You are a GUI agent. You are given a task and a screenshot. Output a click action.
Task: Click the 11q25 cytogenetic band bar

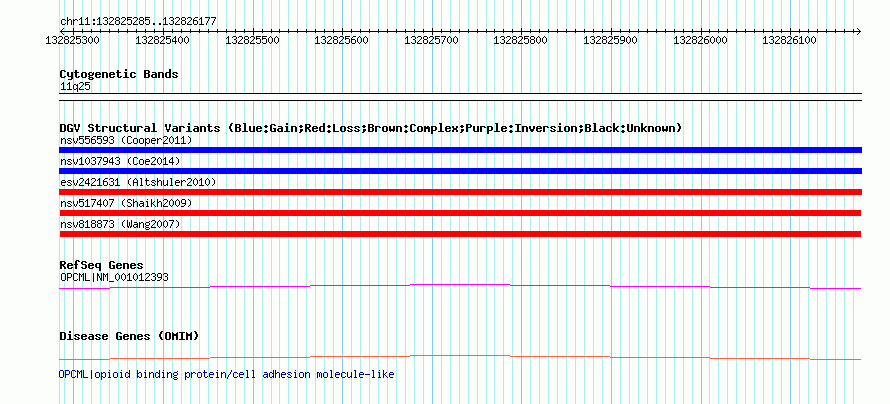(460, 97)
